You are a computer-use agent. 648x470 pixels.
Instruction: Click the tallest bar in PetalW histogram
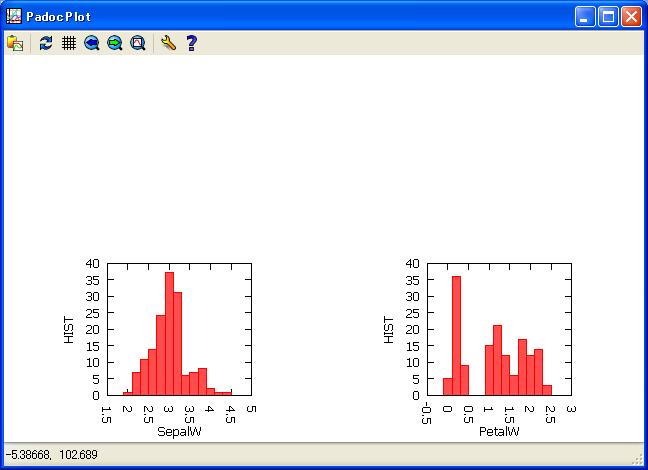click(456, 335)
